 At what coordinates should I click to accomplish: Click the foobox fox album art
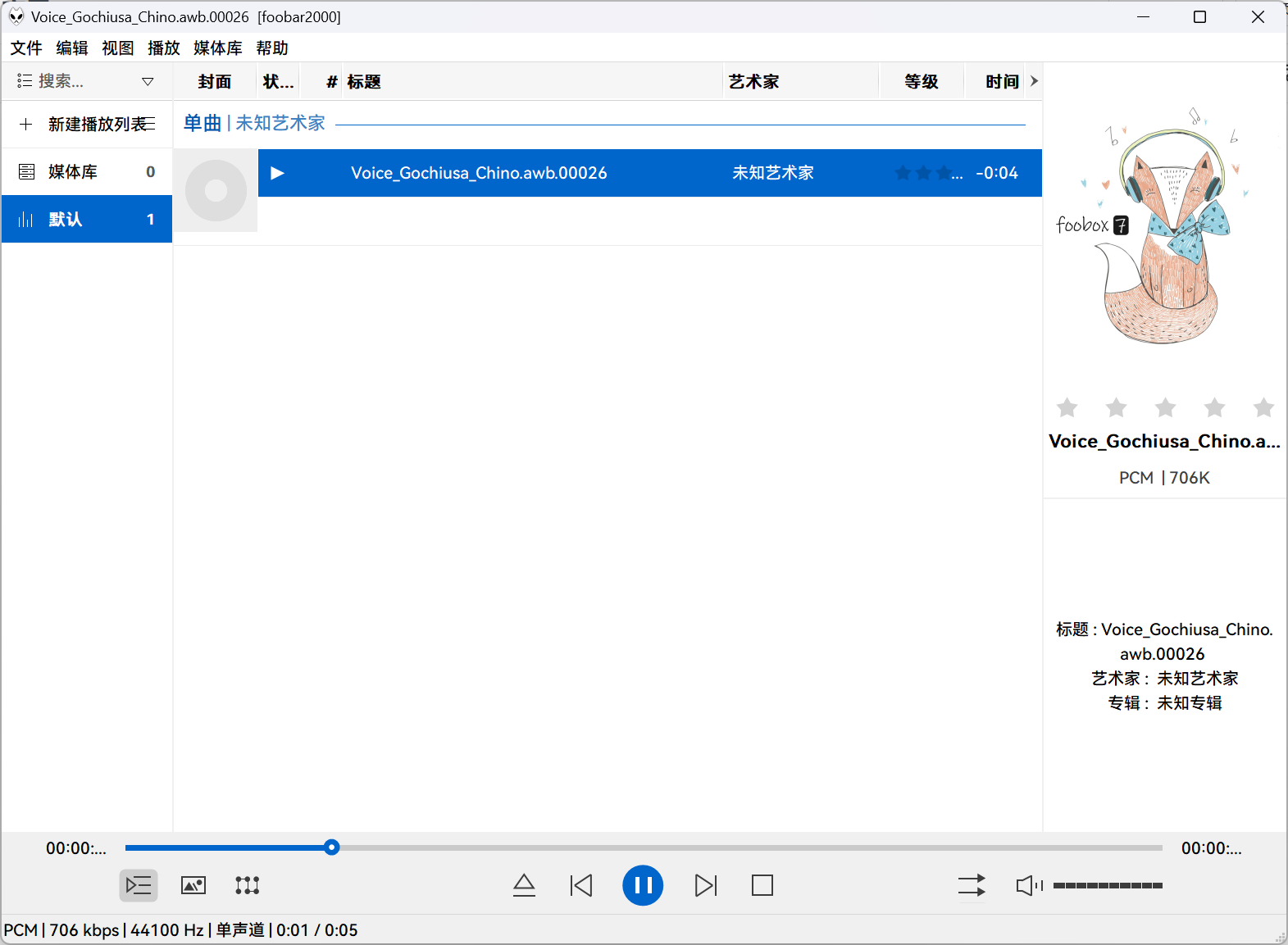point(1164,225)
